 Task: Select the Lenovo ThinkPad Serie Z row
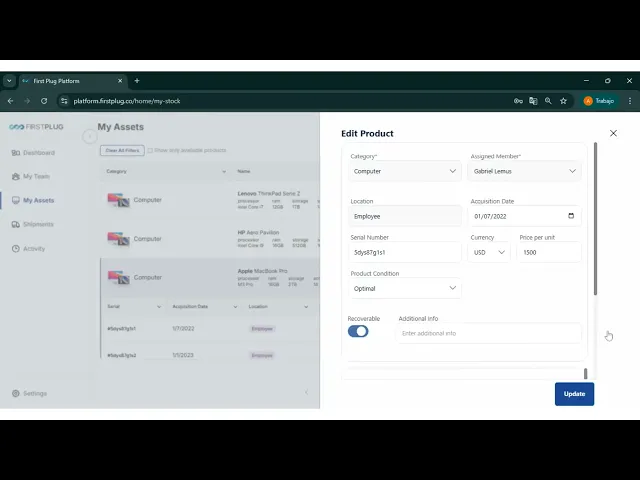pyautogui.click(x=210, y=200)
